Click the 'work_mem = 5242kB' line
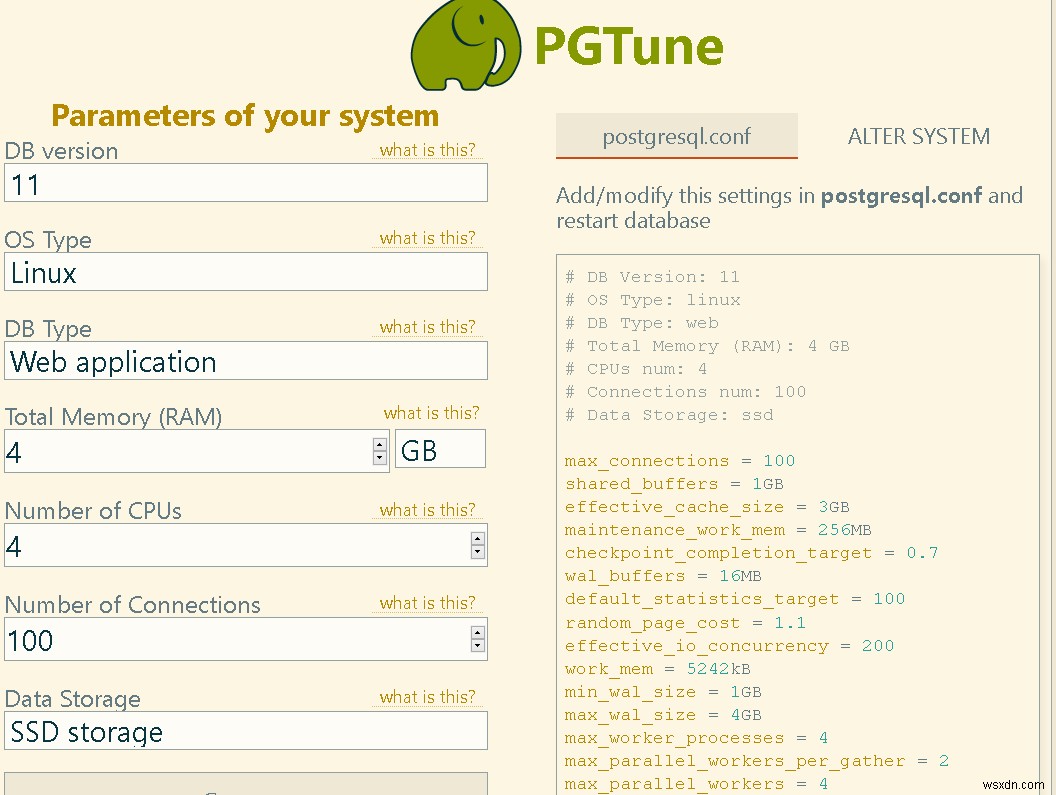The width and height of the screenshot is (1056, 795). (x=658, y=668)
